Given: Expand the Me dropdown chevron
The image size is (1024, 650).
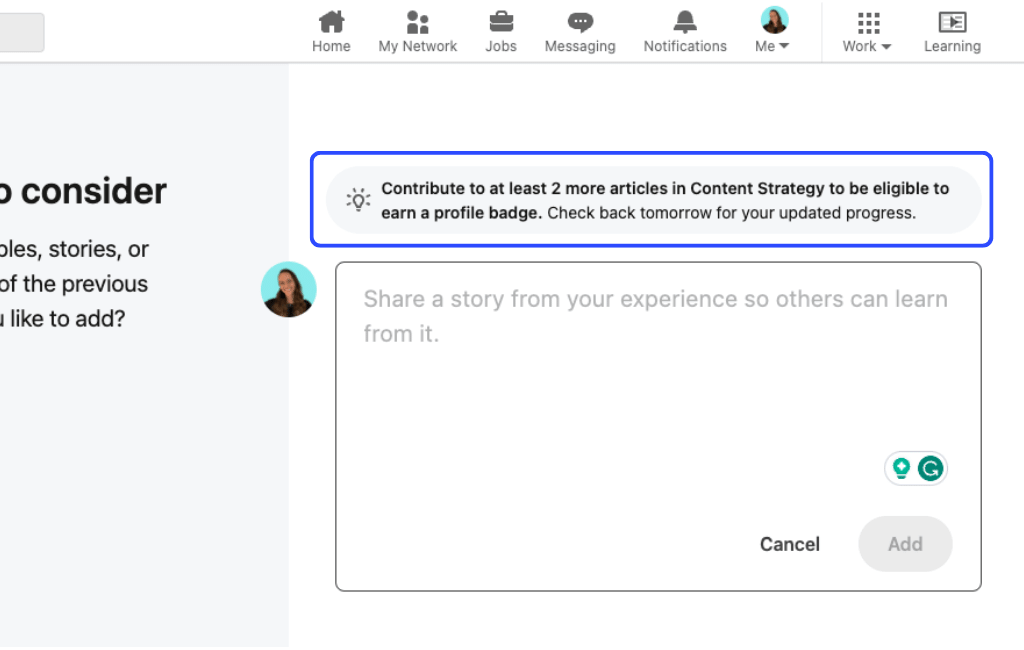Looking at the screenshot, I should [x=783, y=45].
